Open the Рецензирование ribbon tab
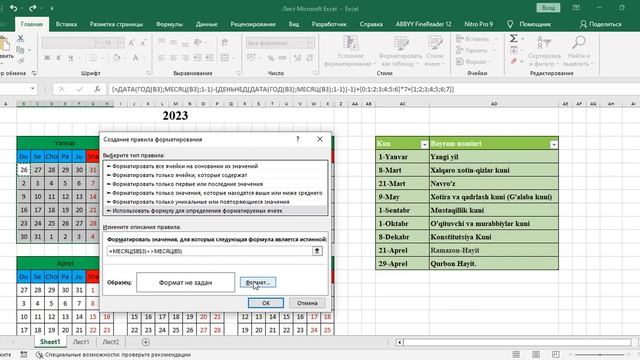This screenshot has width=640, height=360. (x=253, y=24)
